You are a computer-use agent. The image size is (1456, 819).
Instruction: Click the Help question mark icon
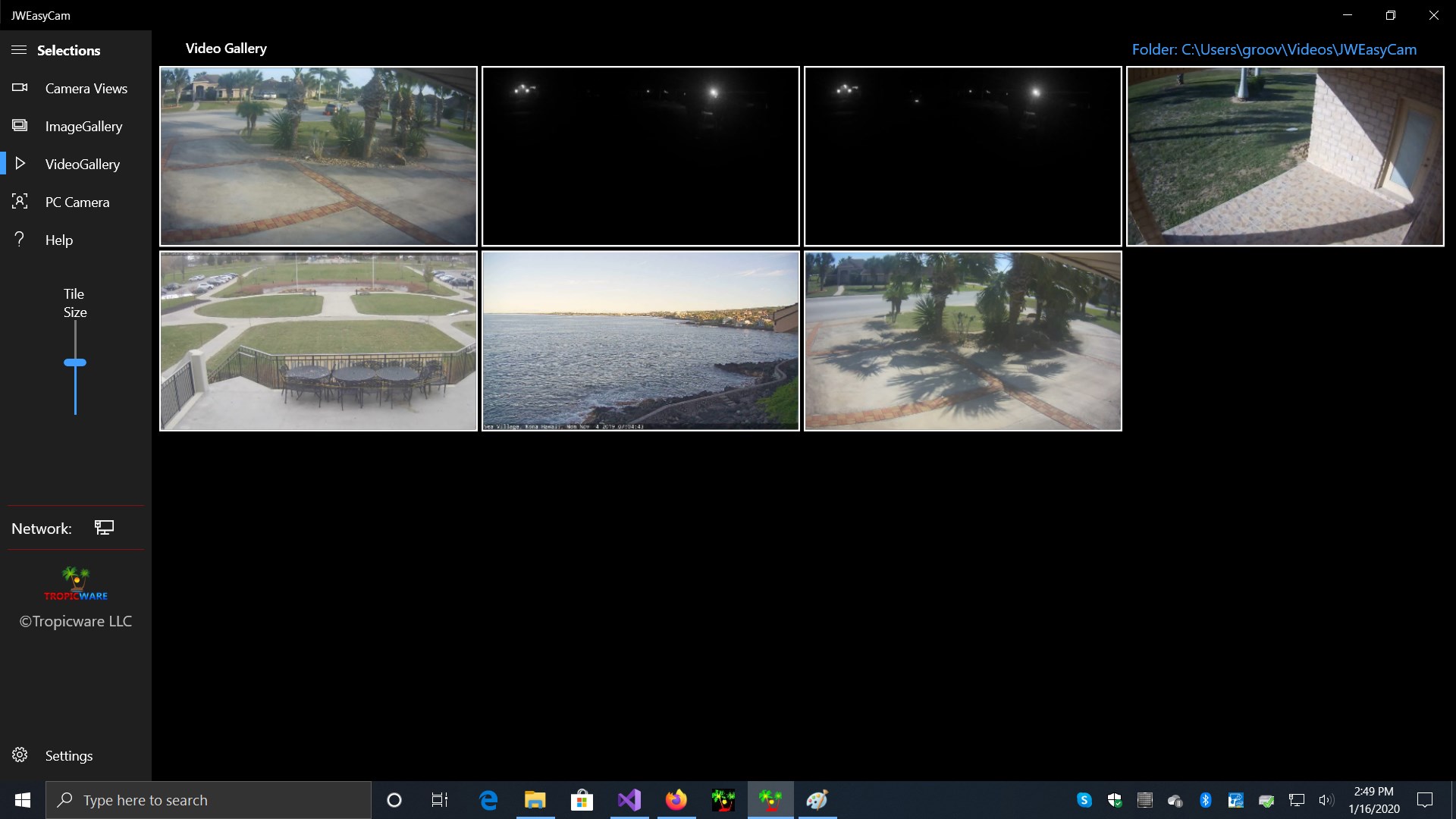pyautogui.click(x=20, y=240)
